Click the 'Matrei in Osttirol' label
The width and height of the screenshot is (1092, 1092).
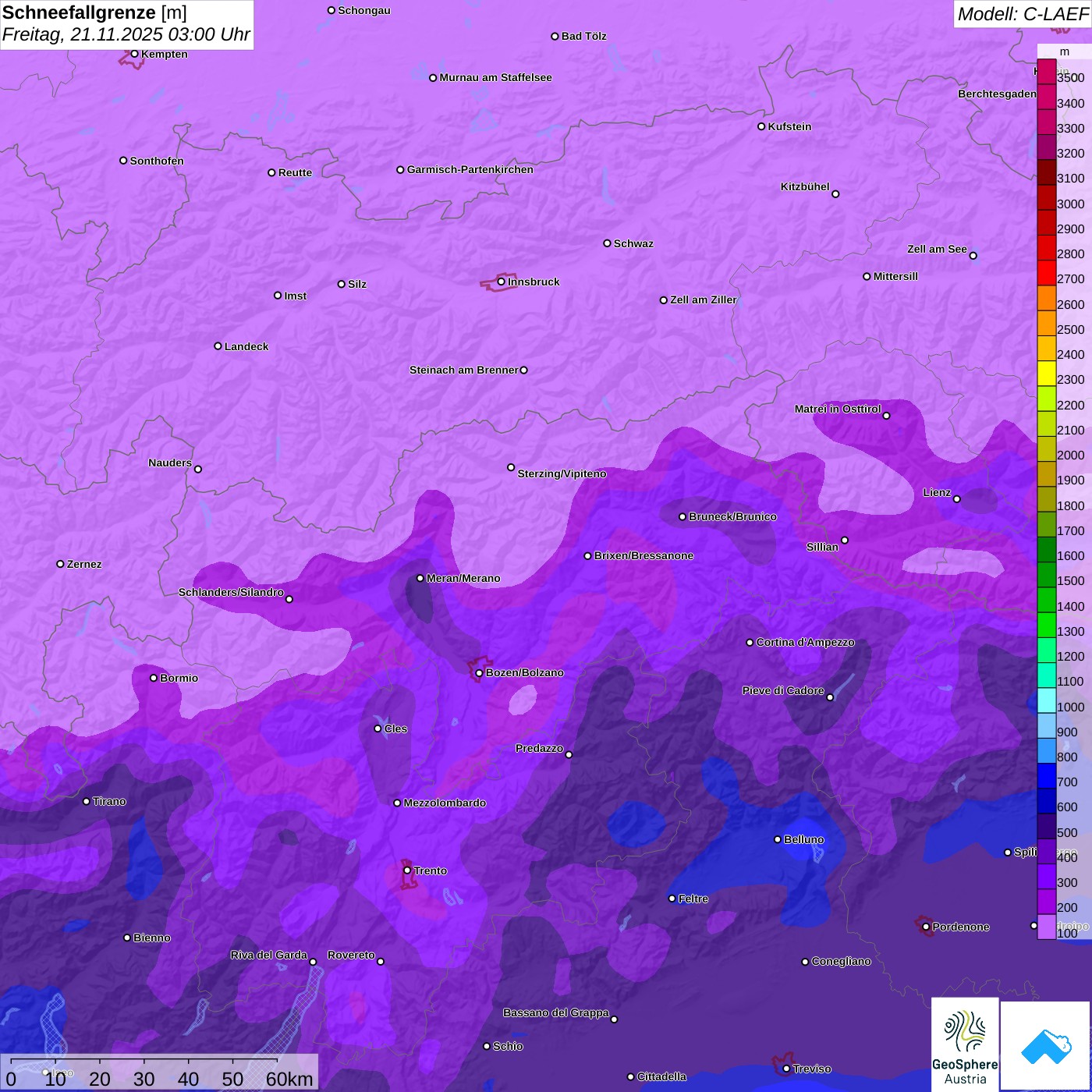[x=838, y=409]
